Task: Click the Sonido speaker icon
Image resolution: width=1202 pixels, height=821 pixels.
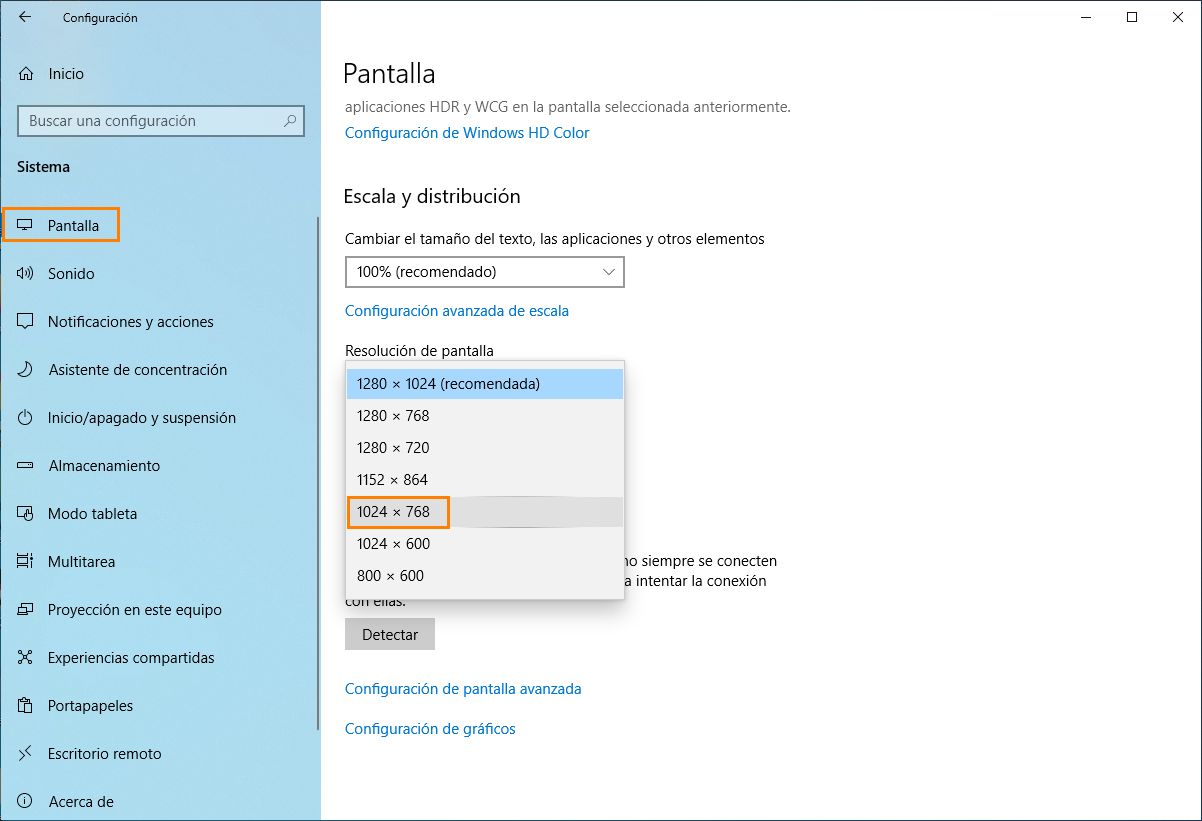Action: coord(26,273)
